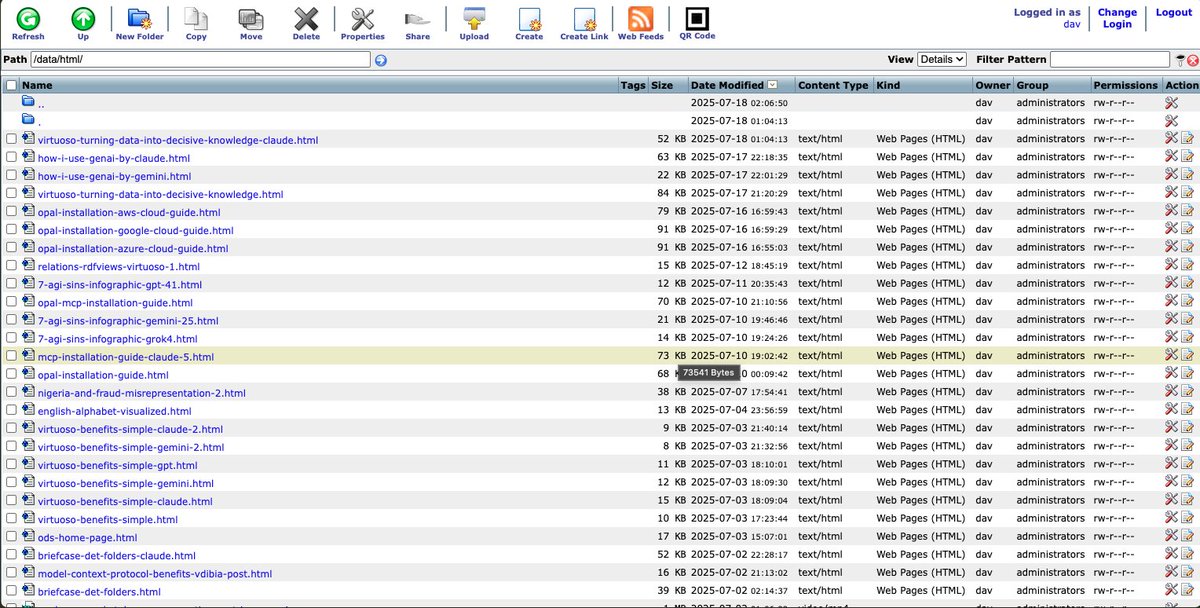Open opal-mcp-installation-guide.html file link
The width and height of the screenshot is (1200, 608).
coord(115,302)
